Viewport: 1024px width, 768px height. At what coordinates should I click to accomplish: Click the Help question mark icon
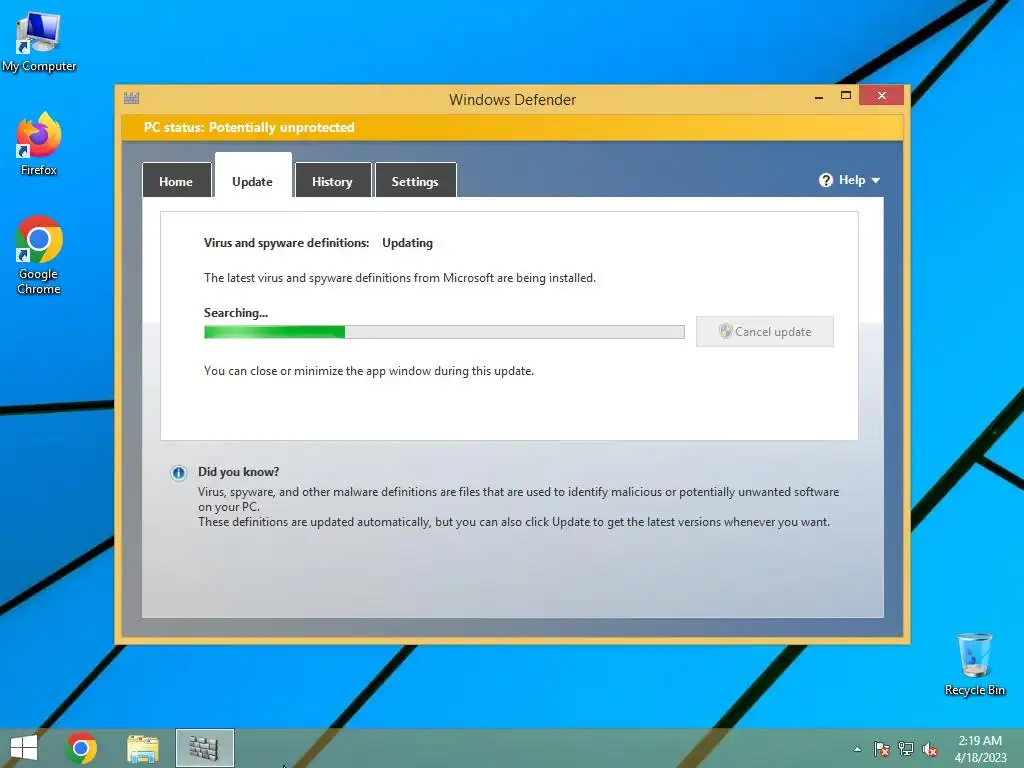point(826,180)
